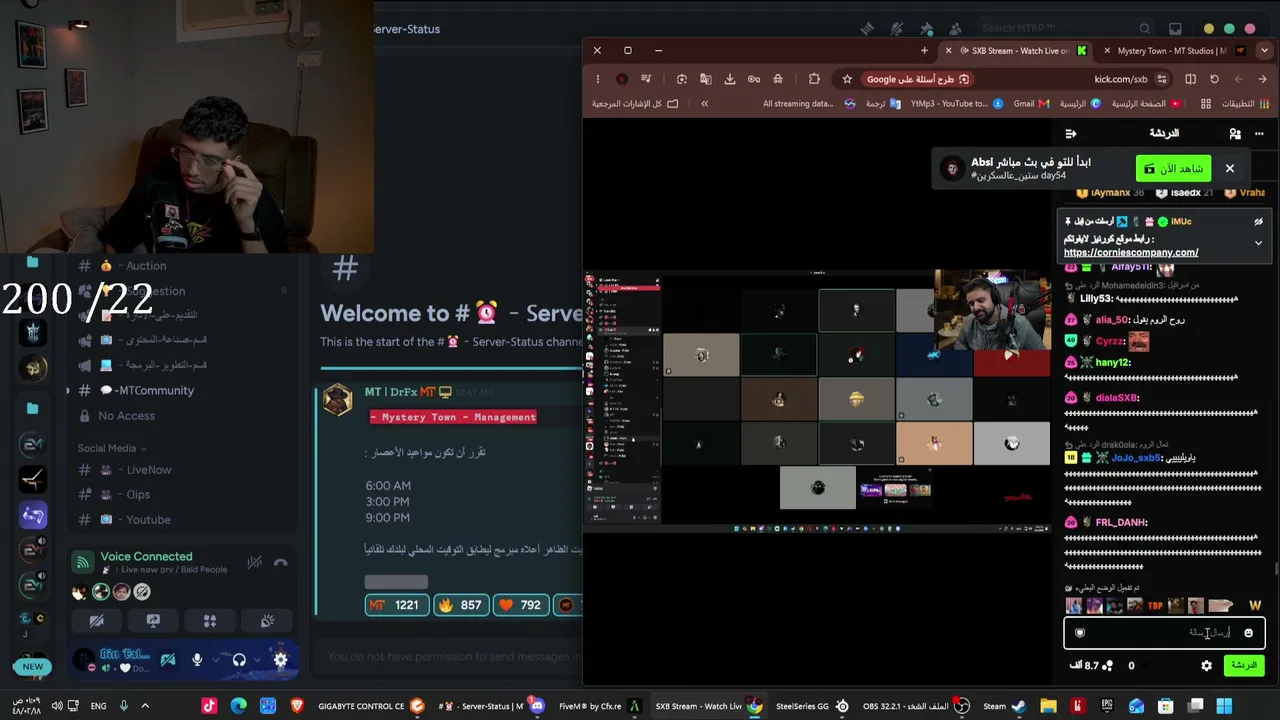Add to the fire 857 reaction
The image size is (1280, 720).
461,605
